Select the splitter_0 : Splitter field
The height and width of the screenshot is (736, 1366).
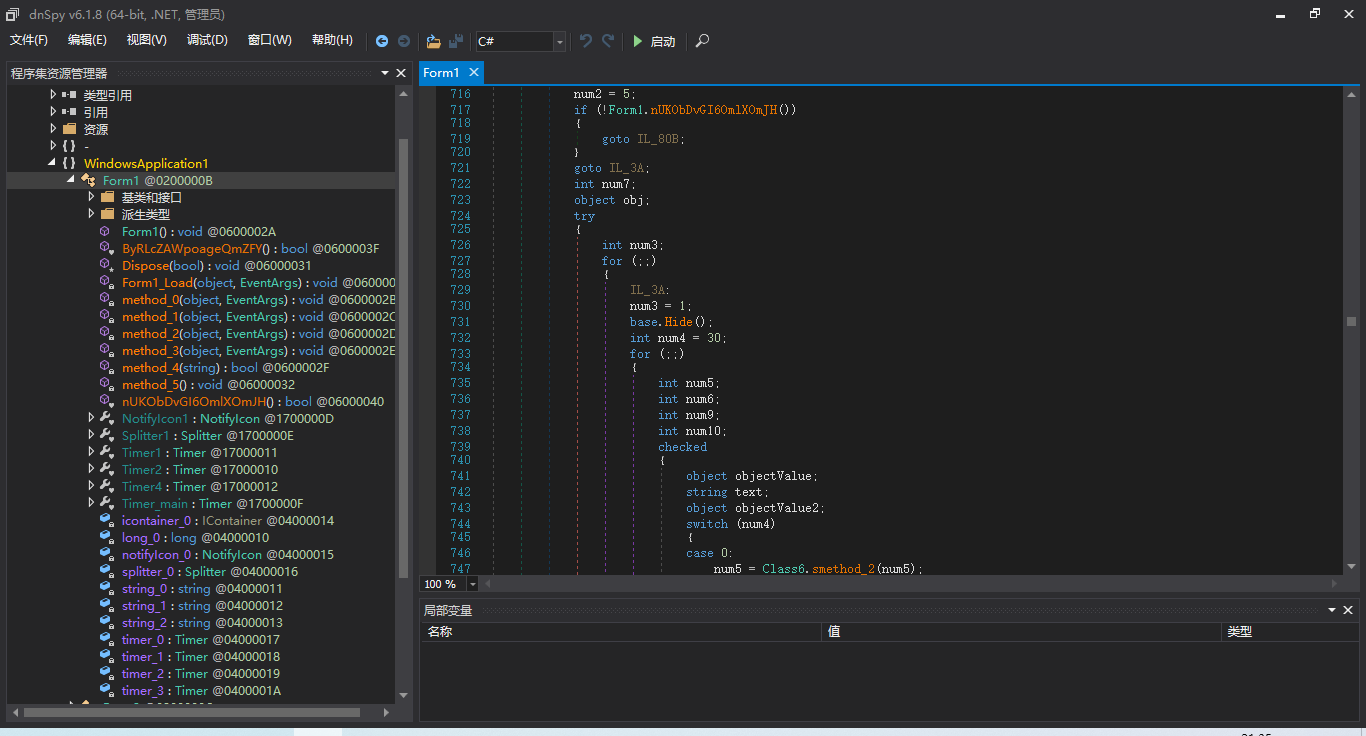pos(210,571)
